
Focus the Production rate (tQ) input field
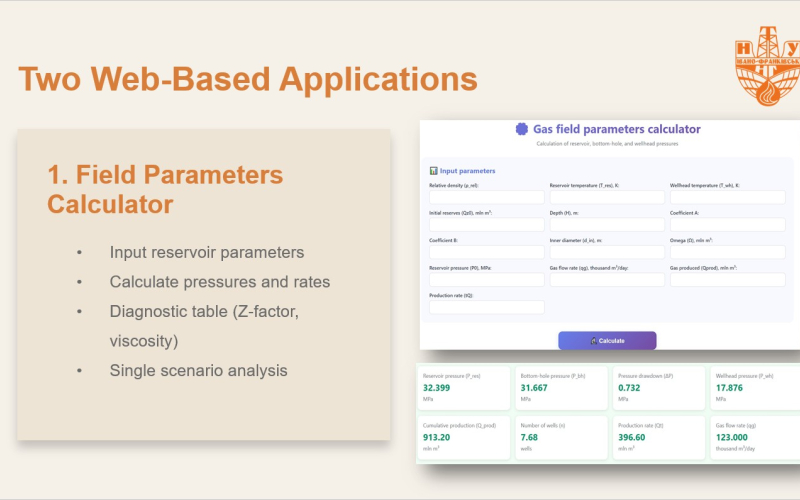pyautogui.click(x=486, y=307)
